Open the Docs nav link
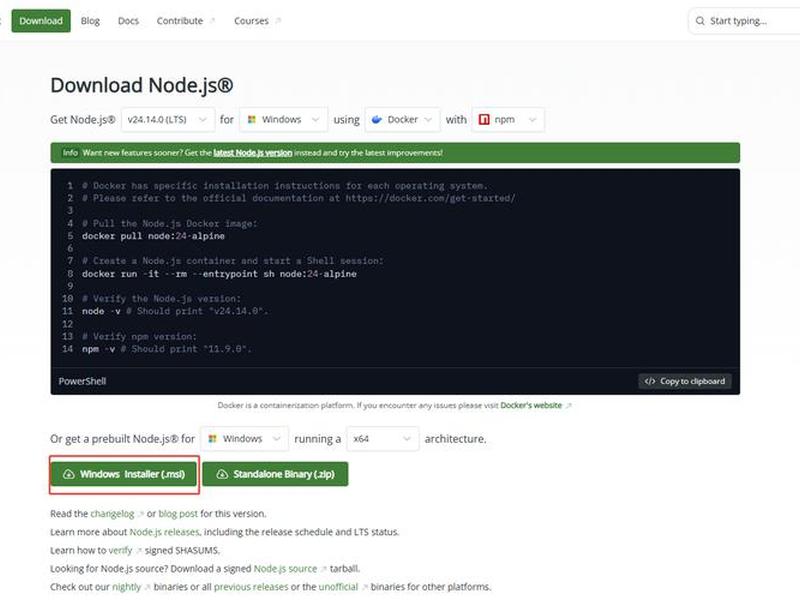The width and height of the screenshot is (800, 600). (x=128, y=21)
